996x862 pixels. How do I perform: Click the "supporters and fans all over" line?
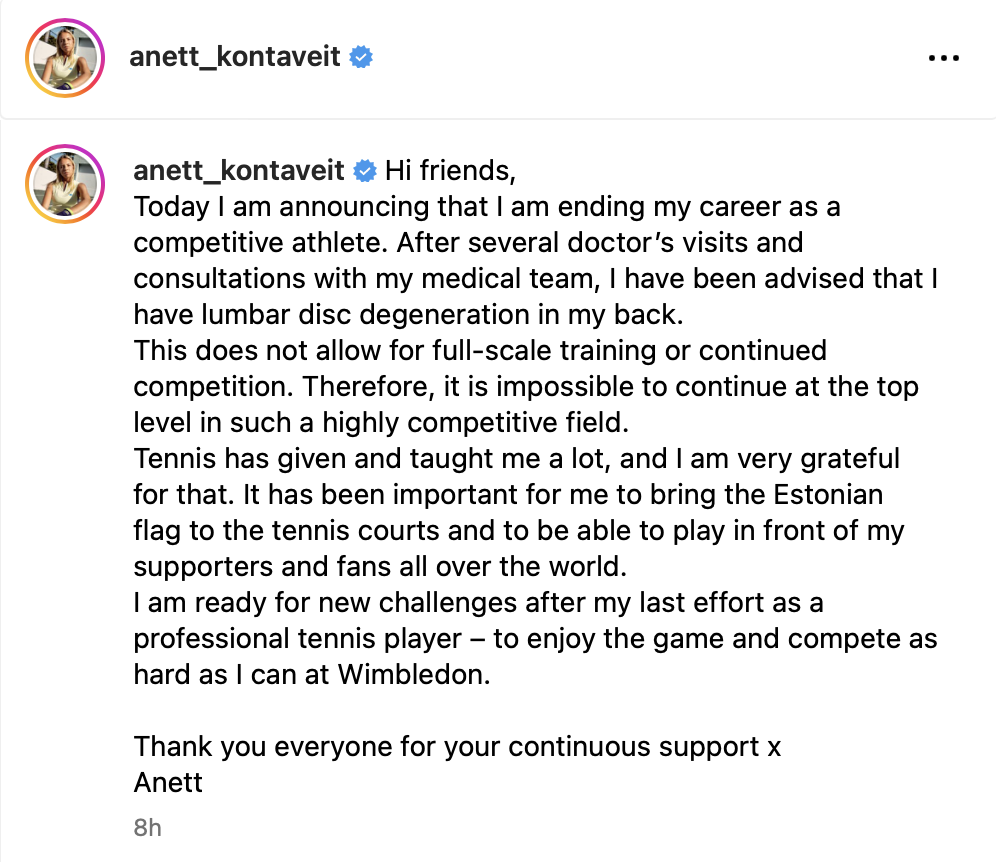tap(379, 566)
